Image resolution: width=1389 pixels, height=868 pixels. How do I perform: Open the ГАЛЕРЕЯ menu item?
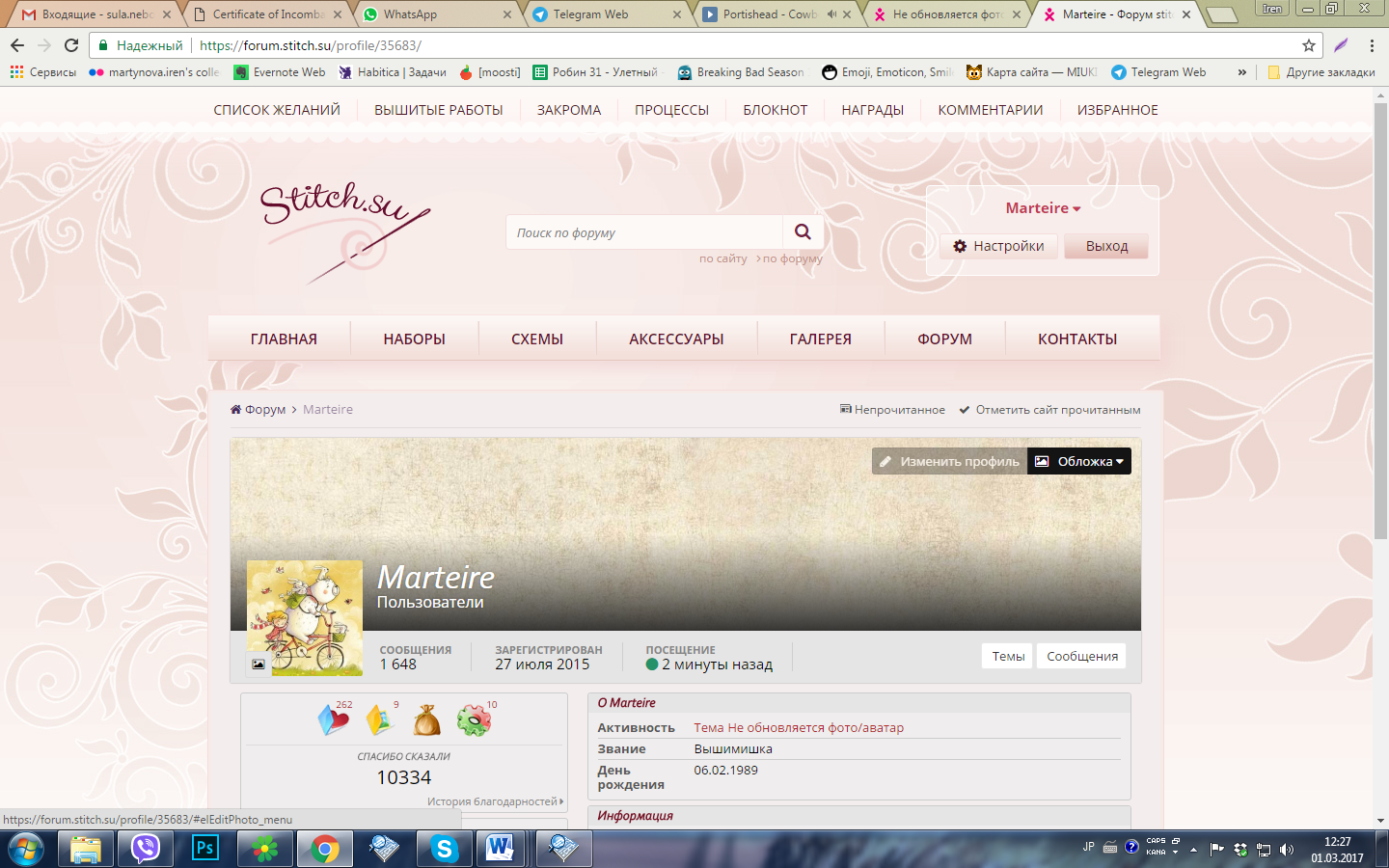tap(820, 339)
